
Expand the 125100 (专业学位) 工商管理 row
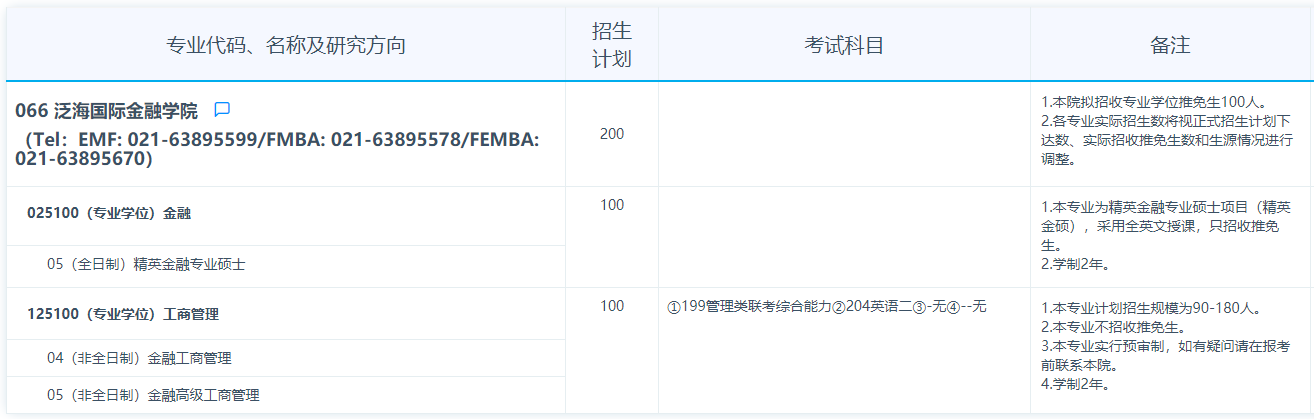tap(123, 314)
